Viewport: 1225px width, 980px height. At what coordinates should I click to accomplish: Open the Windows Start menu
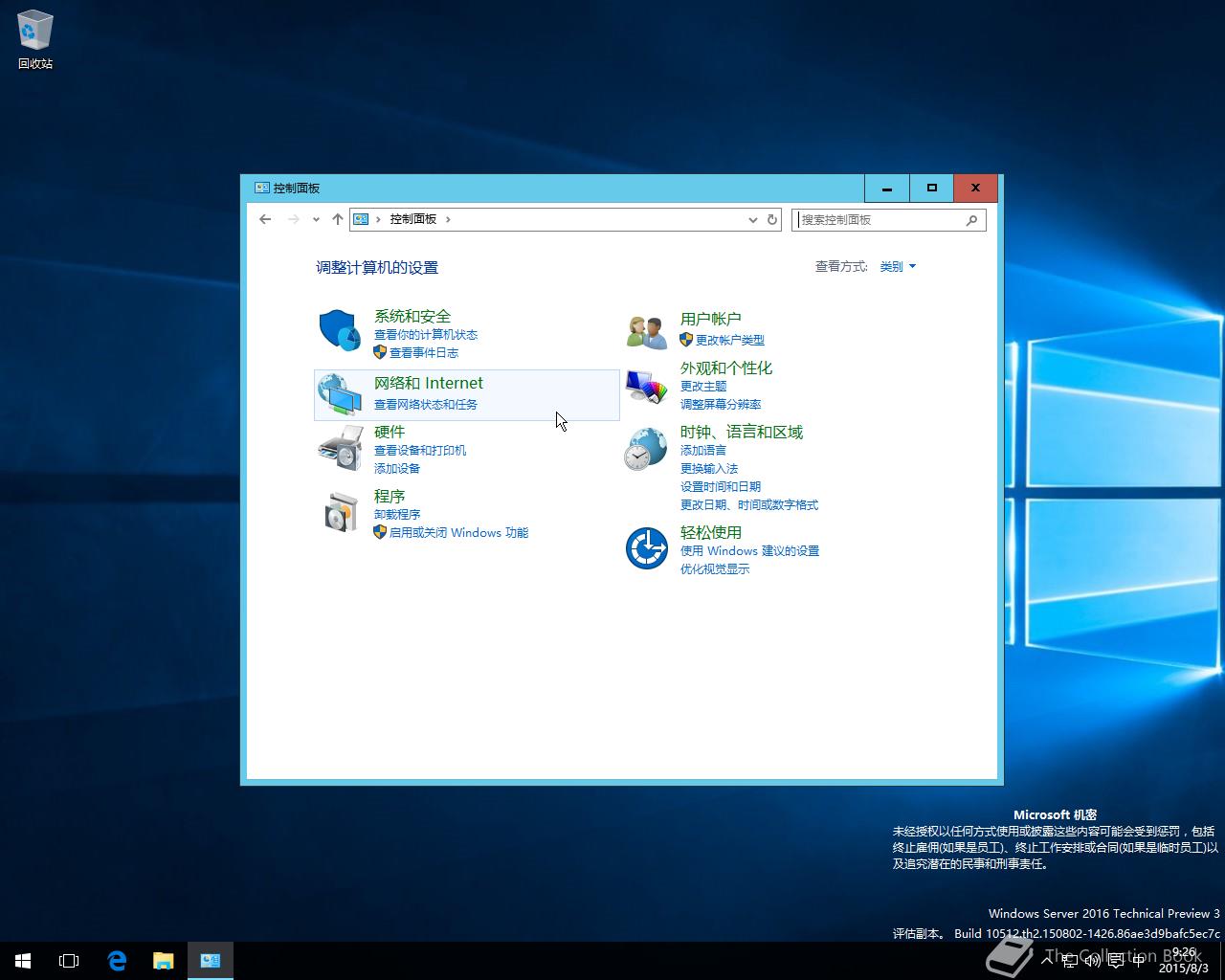[x=23, y=961]
